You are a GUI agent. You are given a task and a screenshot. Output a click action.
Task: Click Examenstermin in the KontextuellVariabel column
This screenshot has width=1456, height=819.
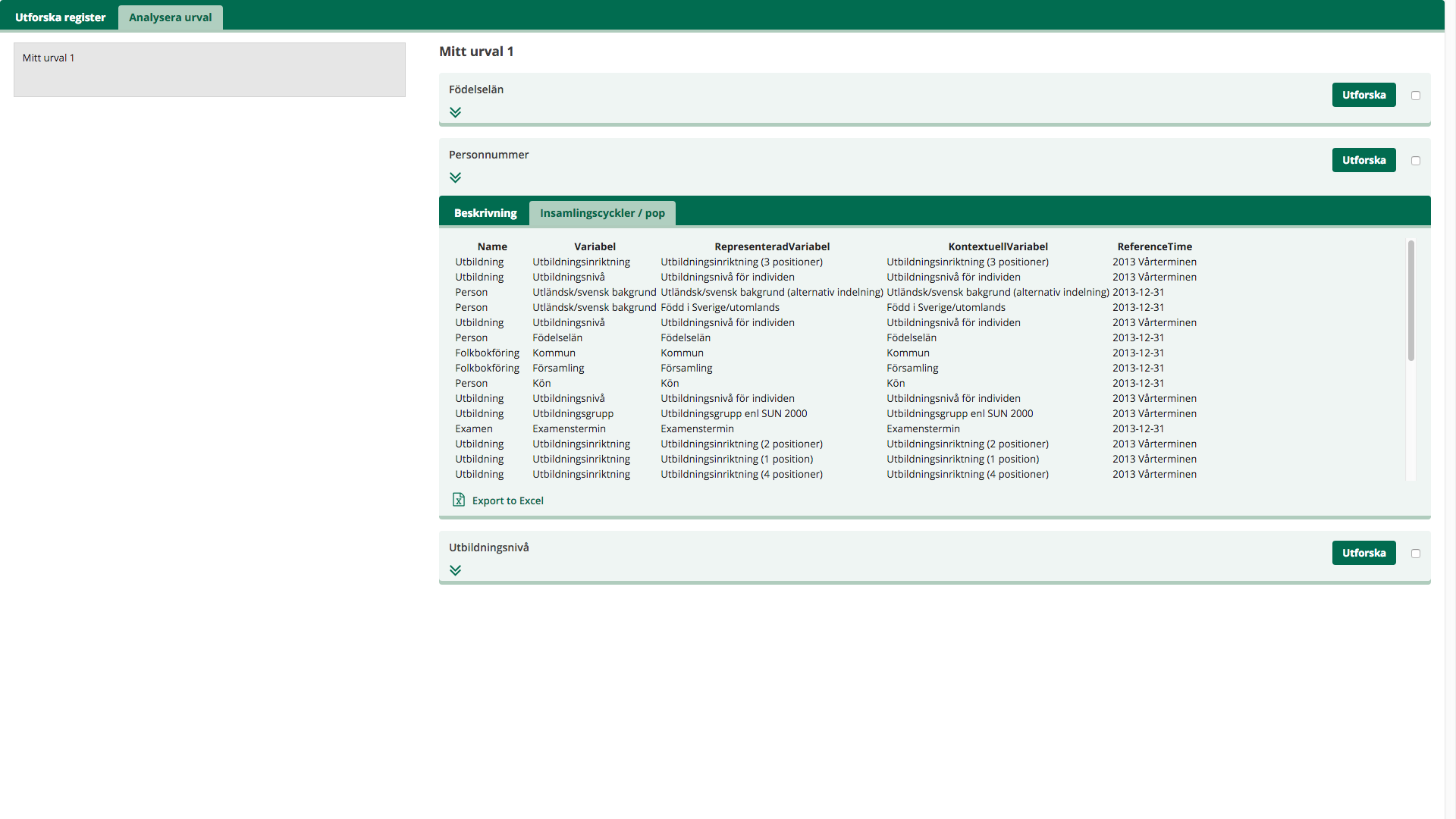click(x=923, y=428)
